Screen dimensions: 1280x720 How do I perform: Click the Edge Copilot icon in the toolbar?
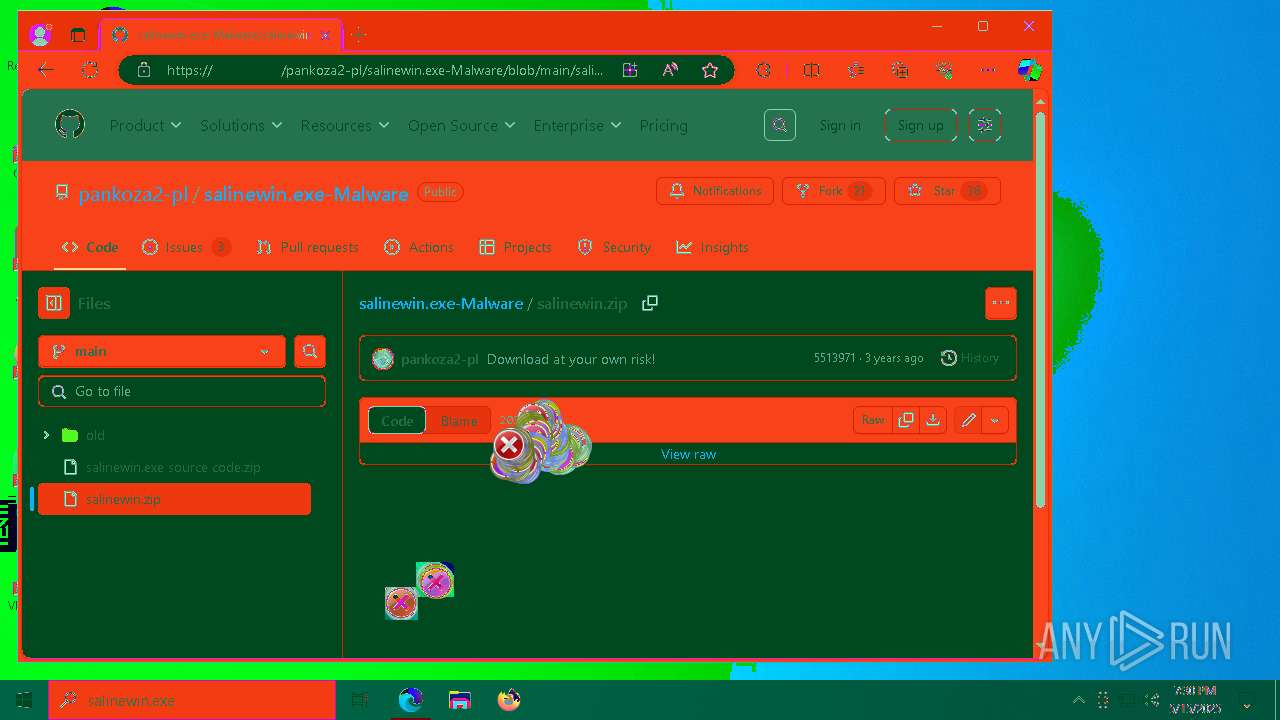[1029, 70]
